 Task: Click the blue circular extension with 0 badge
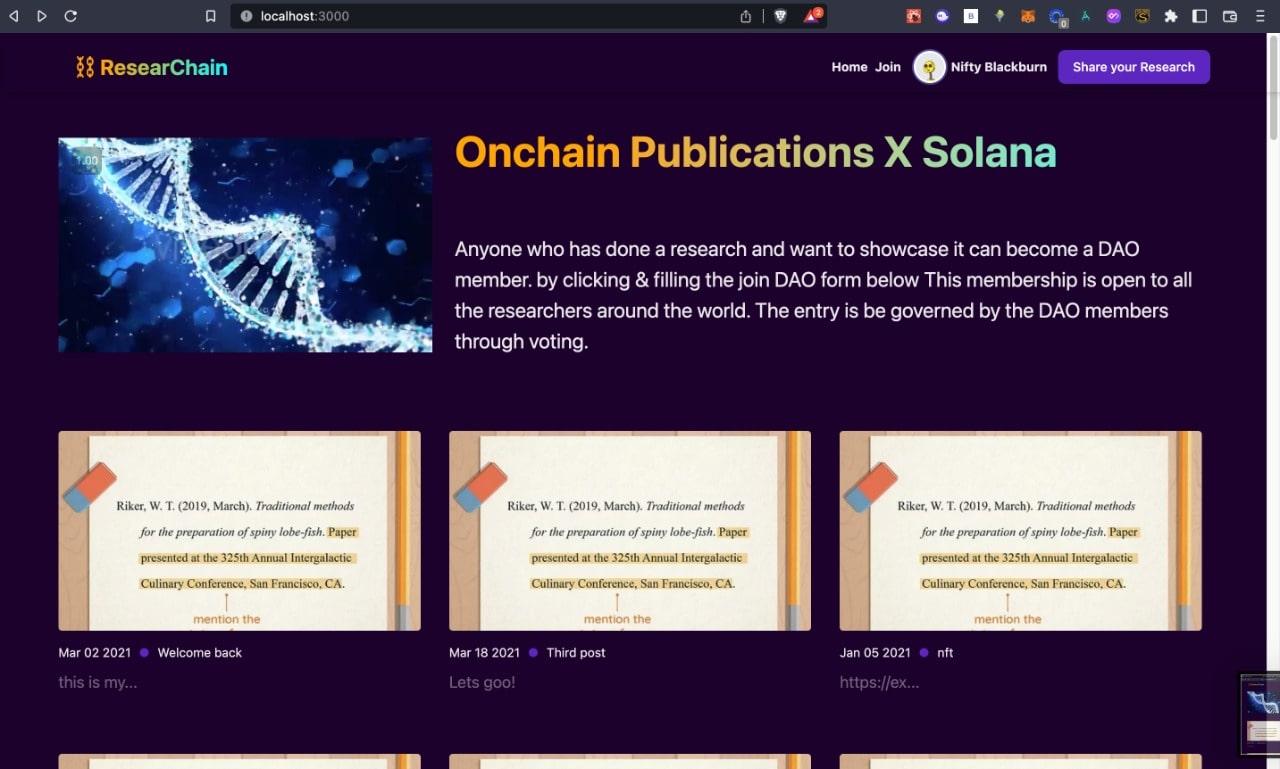(1058, 17)
